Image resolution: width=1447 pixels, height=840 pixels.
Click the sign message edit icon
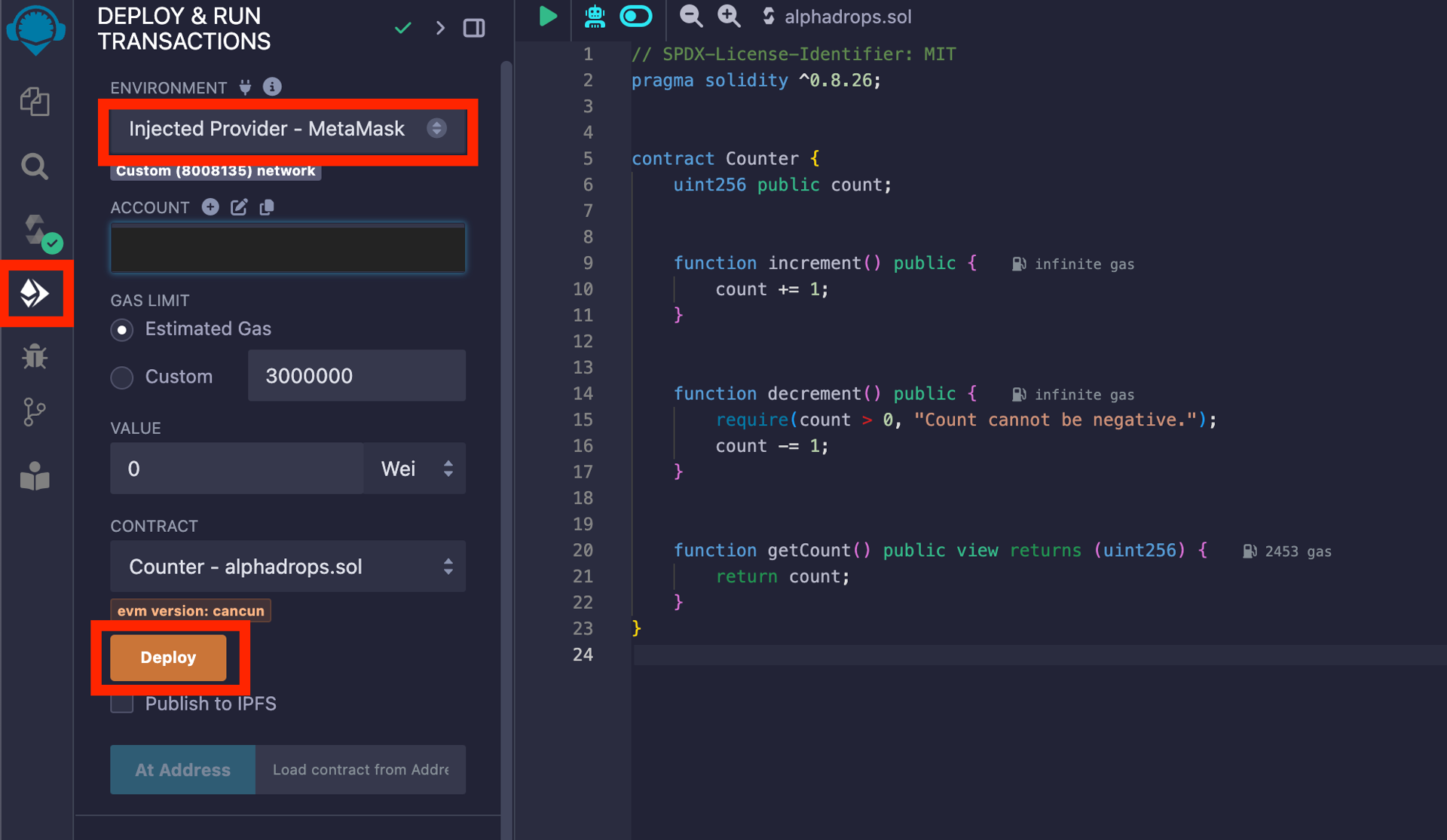pos(239,207)
